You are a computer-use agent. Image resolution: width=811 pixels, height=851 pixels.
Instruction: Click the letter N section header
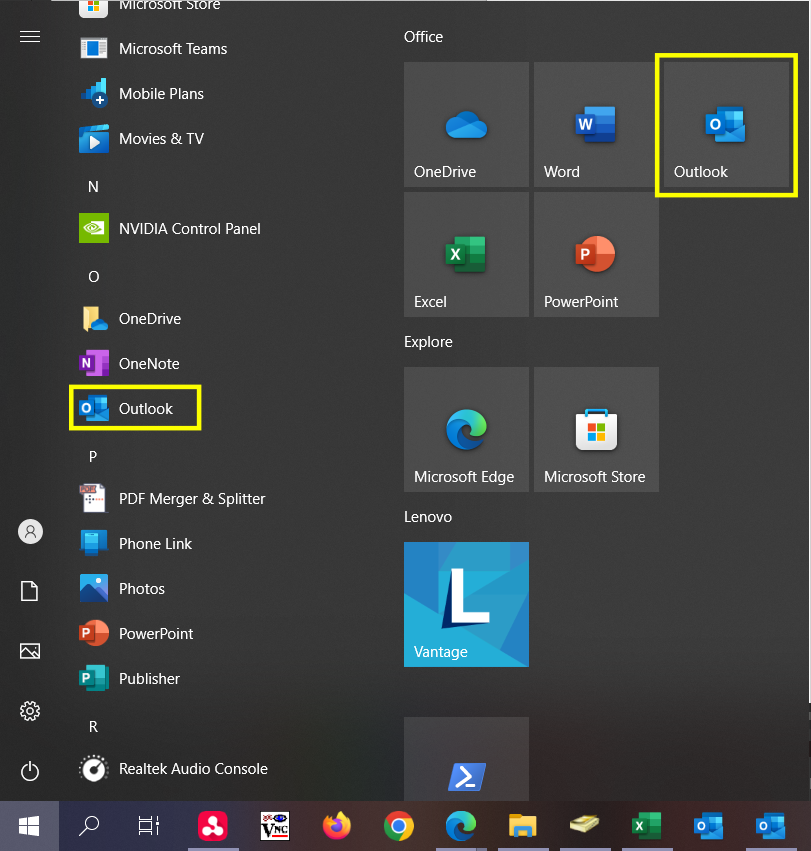[x=93, y=187]
